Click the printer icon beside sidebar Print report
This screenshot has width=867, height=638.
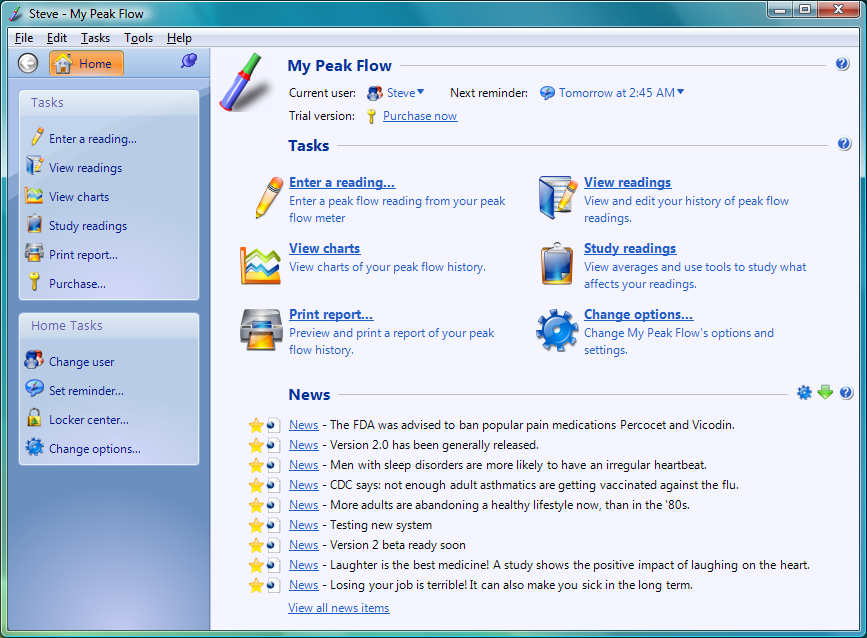pos(34,253)
